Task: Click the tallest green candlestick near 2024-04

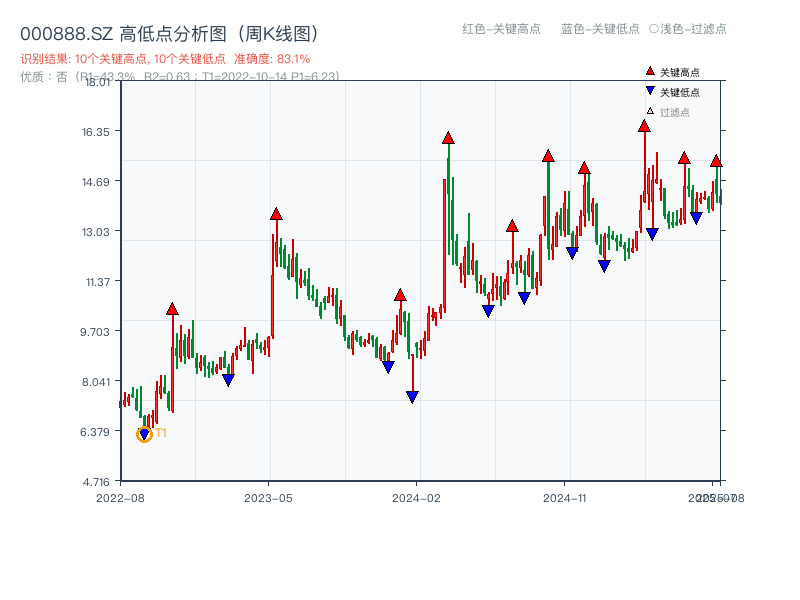Action: [x=447, y=200]
